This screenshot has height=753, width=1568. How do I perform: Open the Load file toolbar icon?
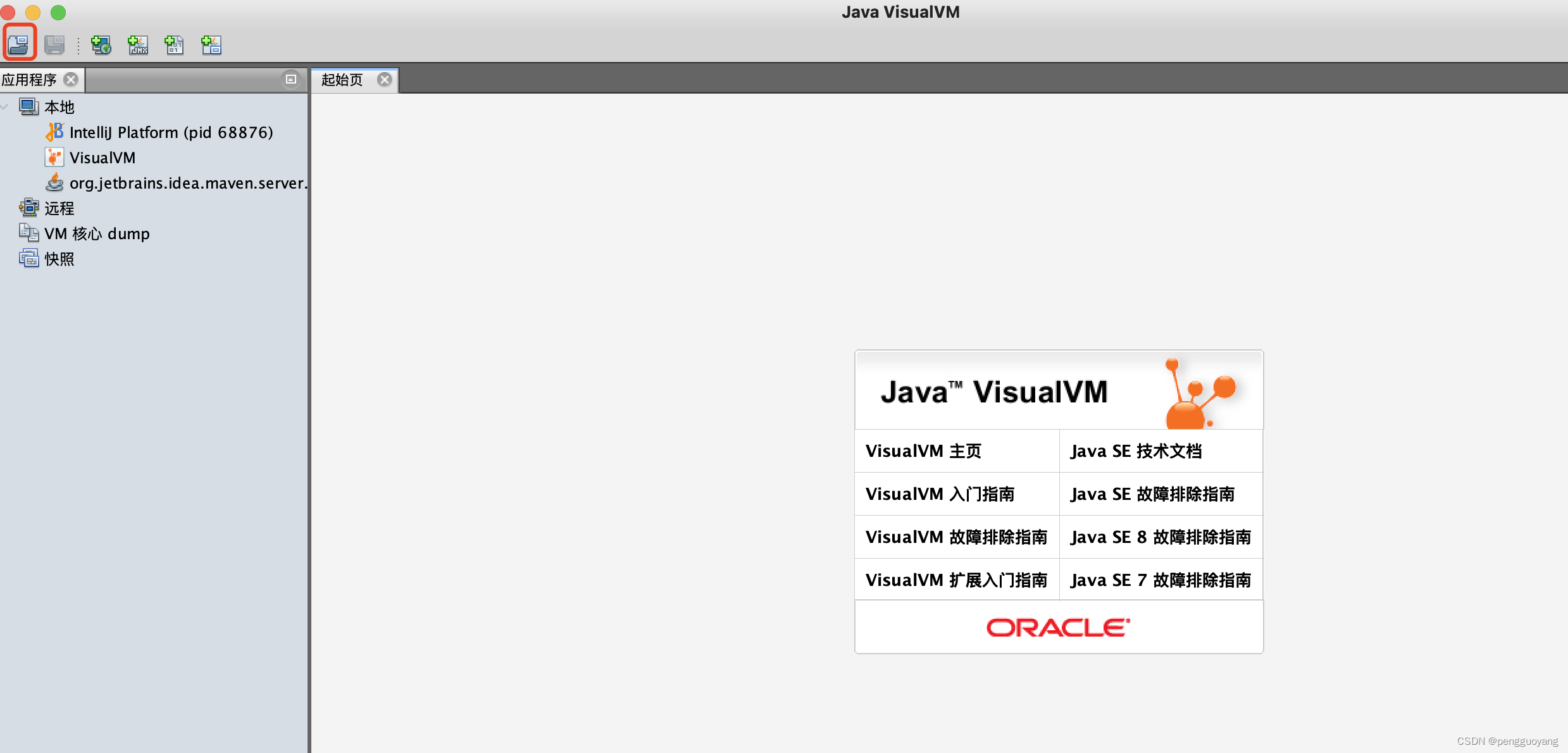click(18, 44)
